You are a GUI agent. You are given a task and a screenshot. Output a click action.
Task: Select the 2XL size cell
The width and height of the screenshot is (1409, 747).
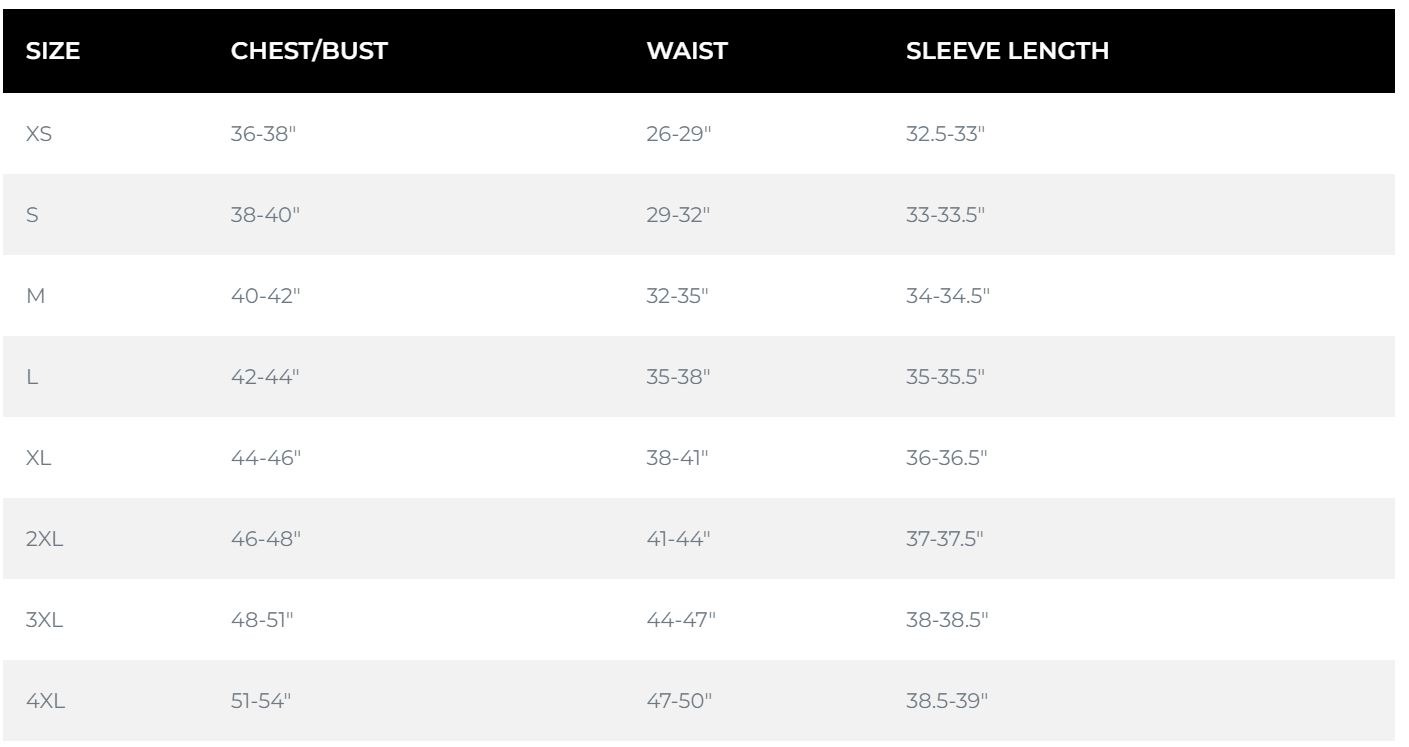(x=43, y=539)
